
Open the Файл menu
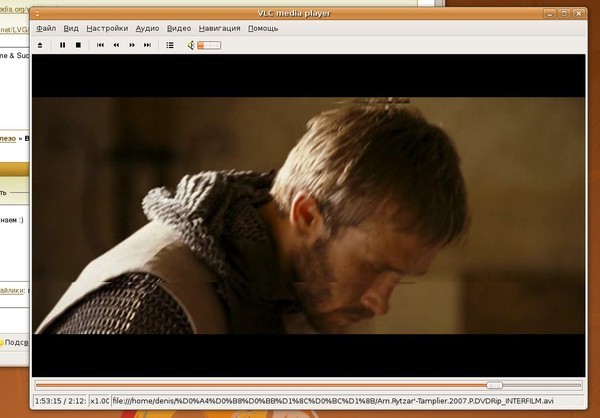point(46,28)
